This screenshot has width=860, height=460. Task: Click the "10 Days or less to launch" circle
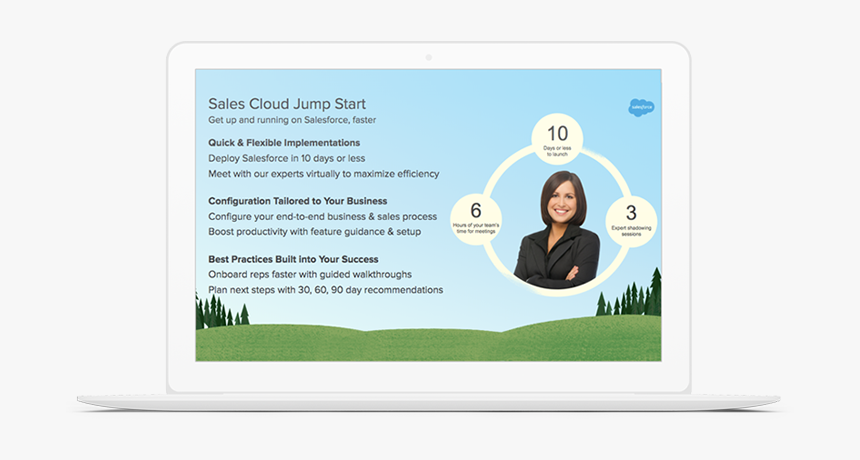tap(557, 139)
